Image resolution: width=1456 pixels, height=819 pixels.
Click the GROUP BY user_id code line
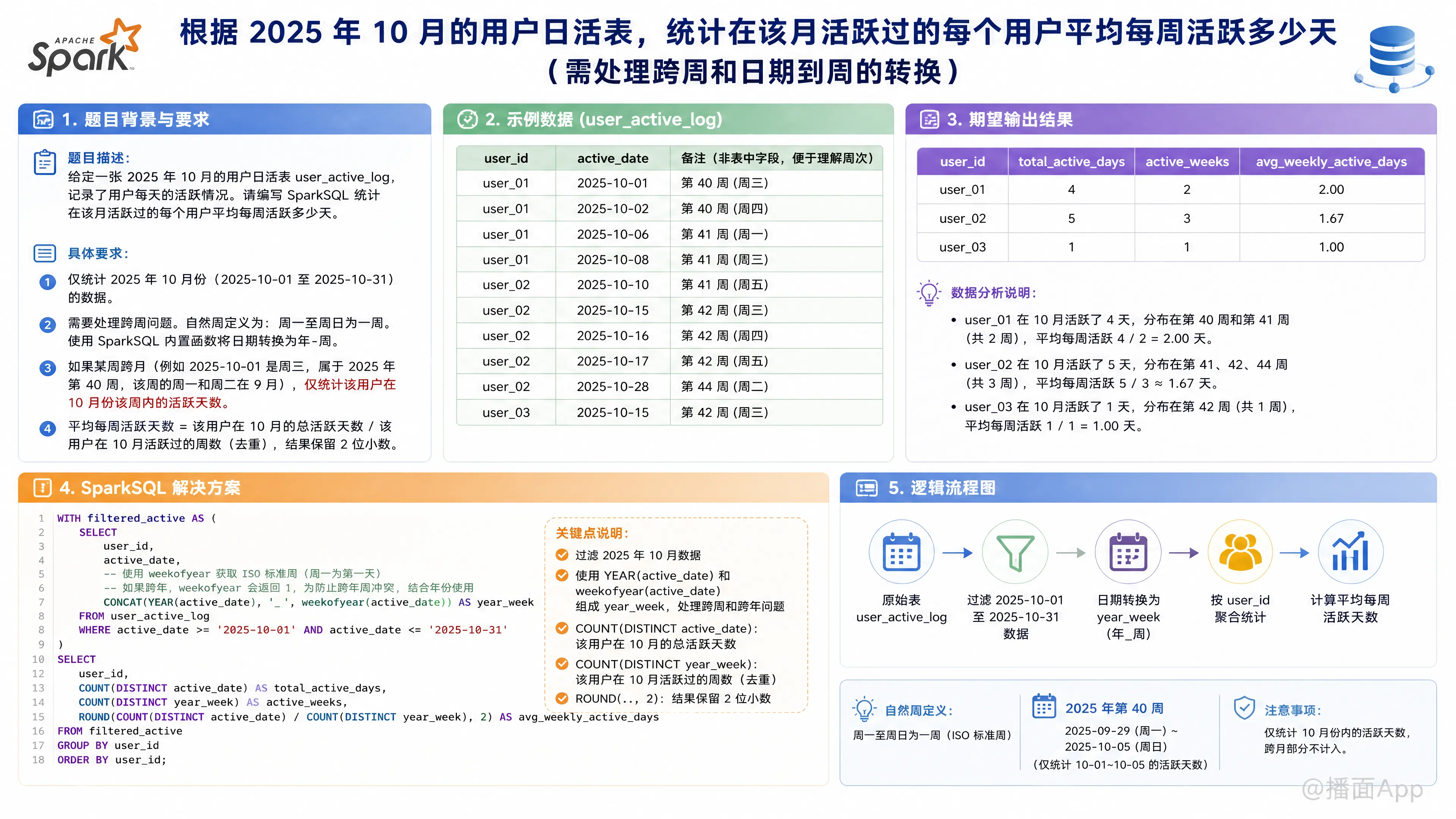108,745
